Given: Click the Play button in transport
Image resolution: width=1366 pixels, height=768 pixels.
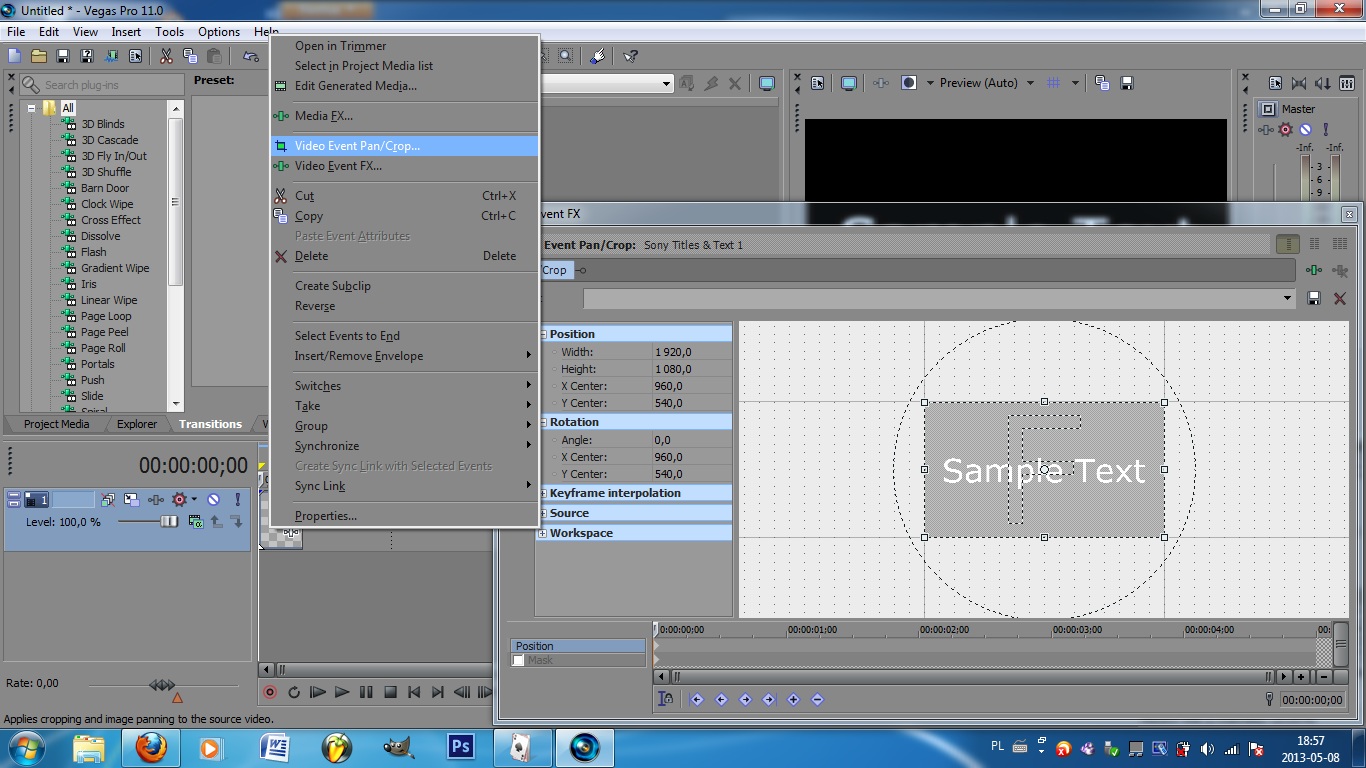Looking at the screenshot, I should (342, 692).
